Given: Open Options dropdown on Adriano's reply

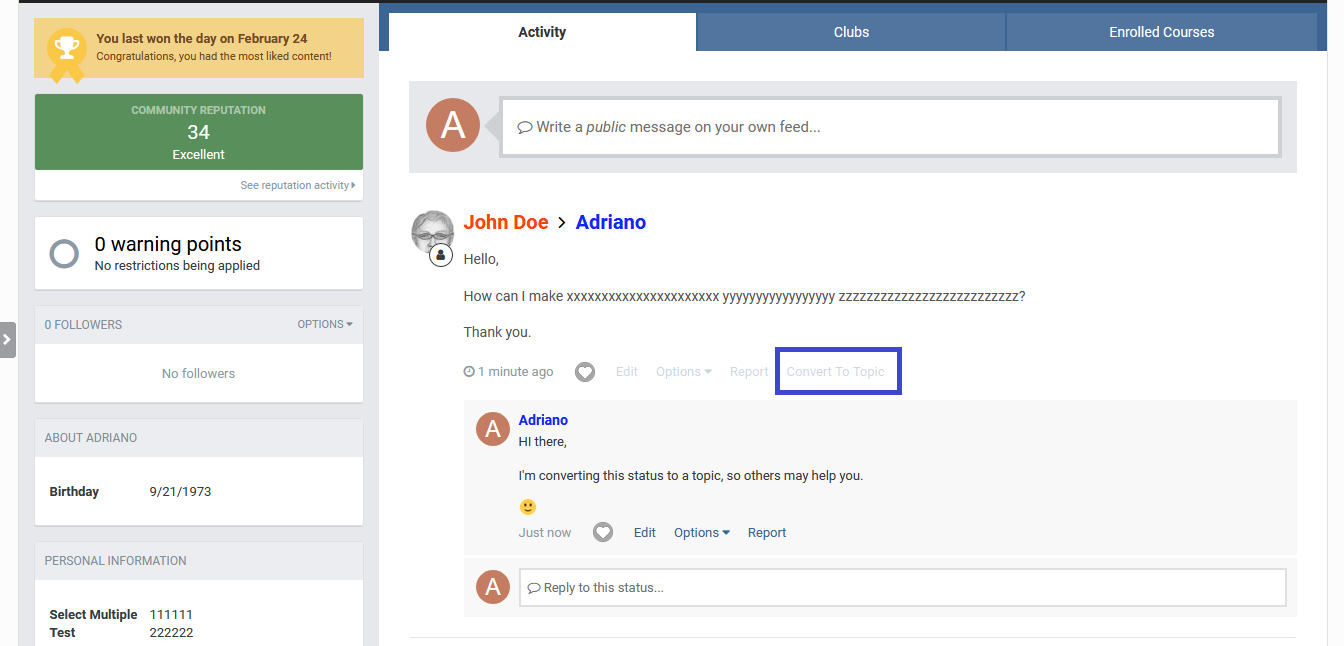Looking at the screenshot, I should pyautogui.click(x=701, y=533).
